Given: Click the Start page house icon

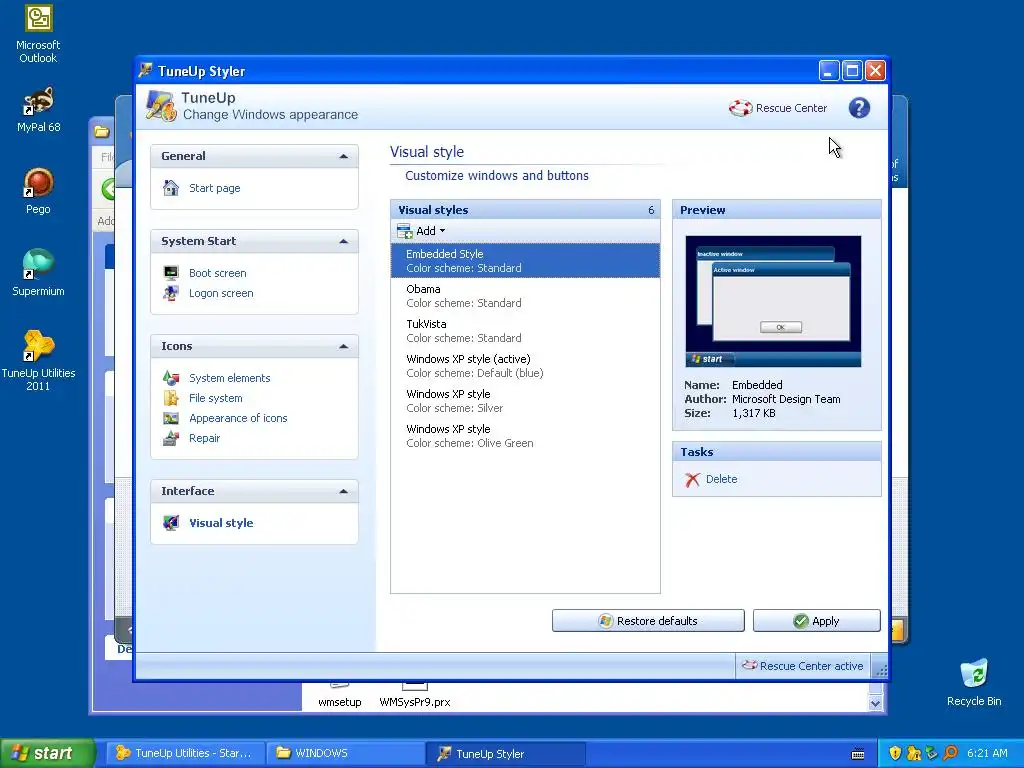Looking at the screenshot, I should coord(170,188).
